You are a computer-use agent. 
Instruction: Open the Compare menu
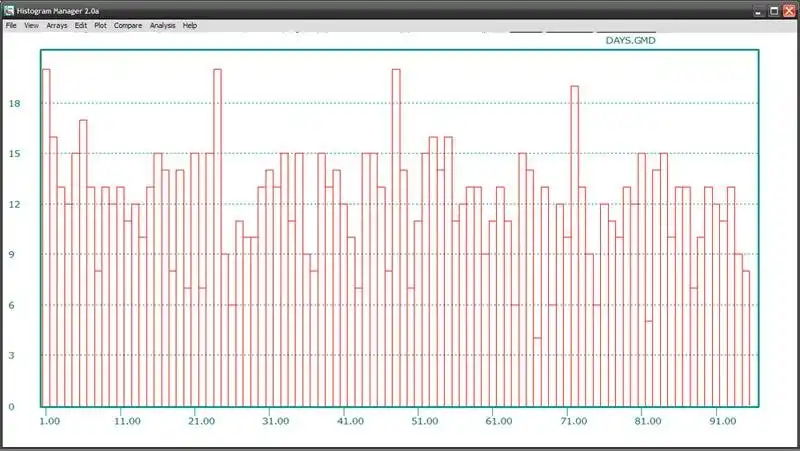[128, 26]
